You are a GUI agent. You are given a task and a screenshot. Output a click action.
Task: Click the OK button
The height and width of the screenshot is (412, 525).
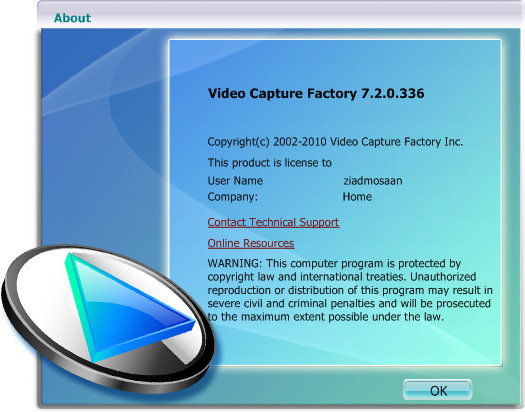pyautogui.click(x=438, y=390)
